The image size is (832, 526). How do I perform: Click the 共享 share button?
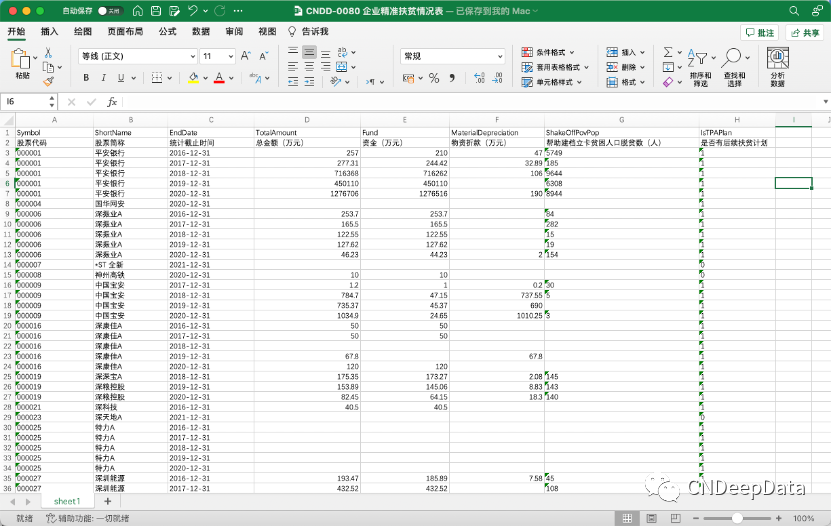[805, 32]
